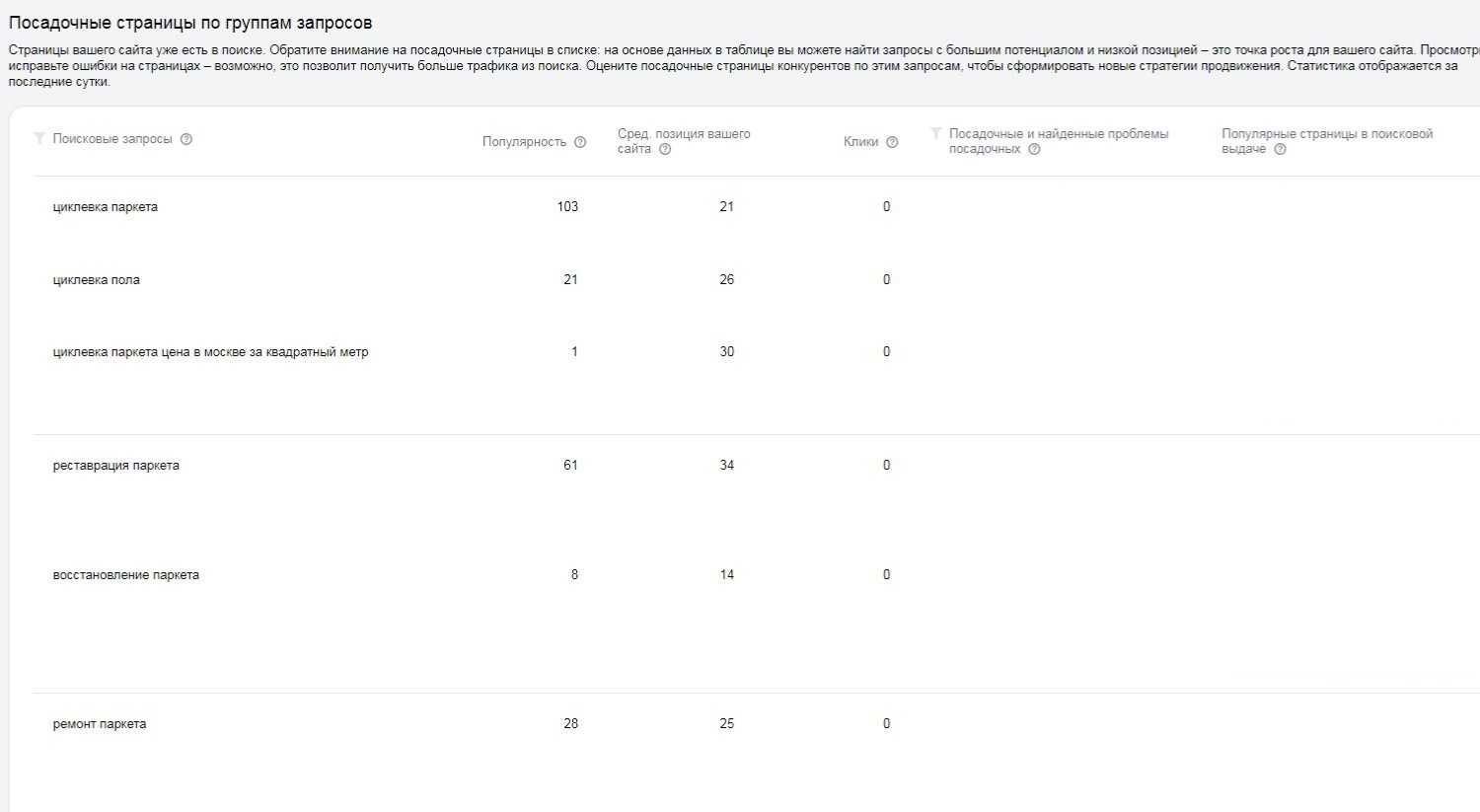
Task: Click Сред. позиция вашего сайта header
Action: pos(684,141)
